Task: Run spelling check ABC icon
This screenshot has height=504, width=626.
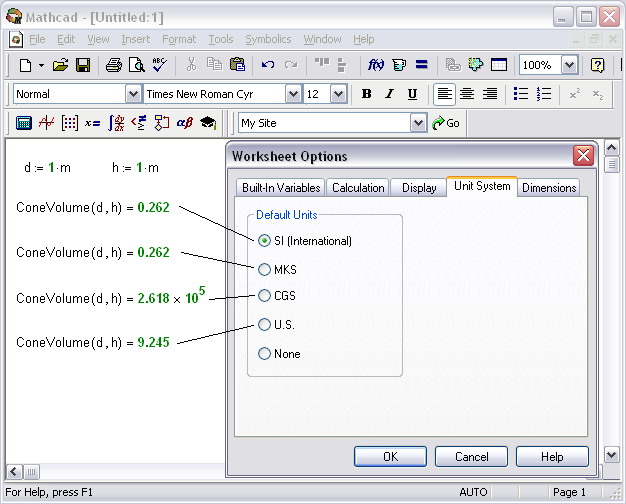Action: pos(160,65)
